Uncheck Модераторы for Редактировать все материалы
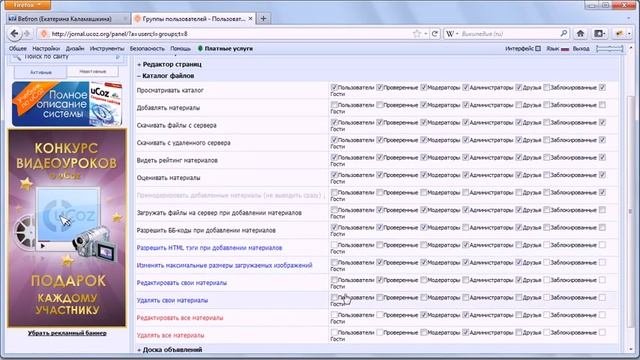This screenshot has width=640, height=360. click(x=423, y=315)
